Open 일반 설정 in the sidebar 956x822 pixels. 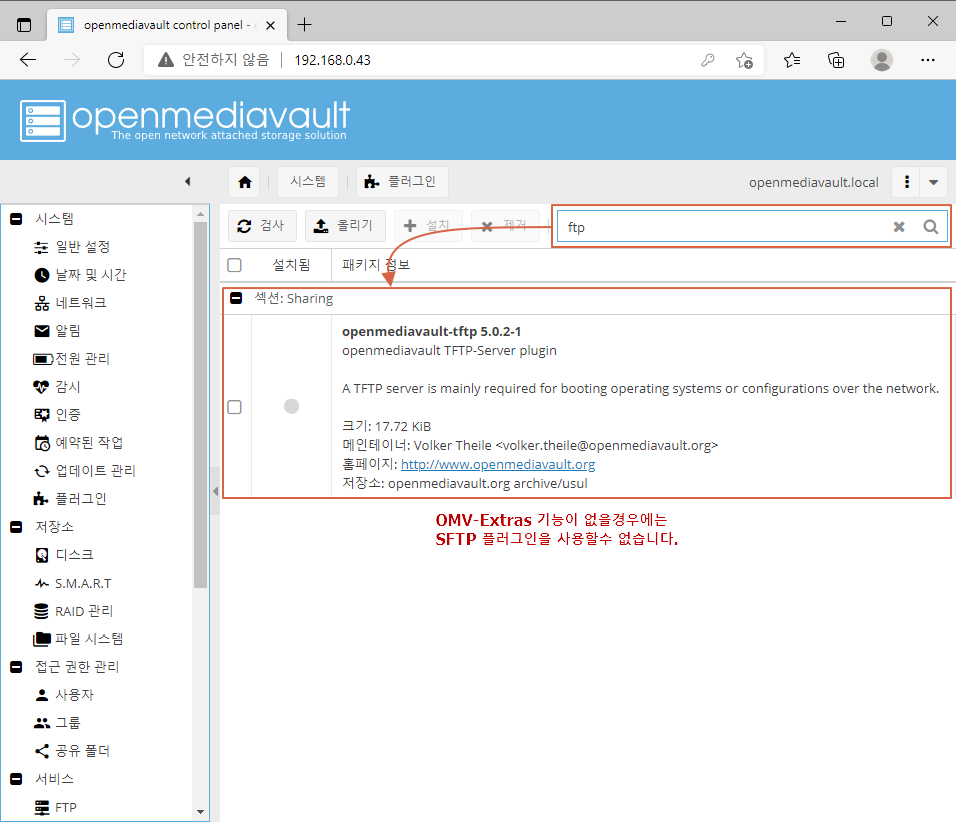tap(72, 247)
